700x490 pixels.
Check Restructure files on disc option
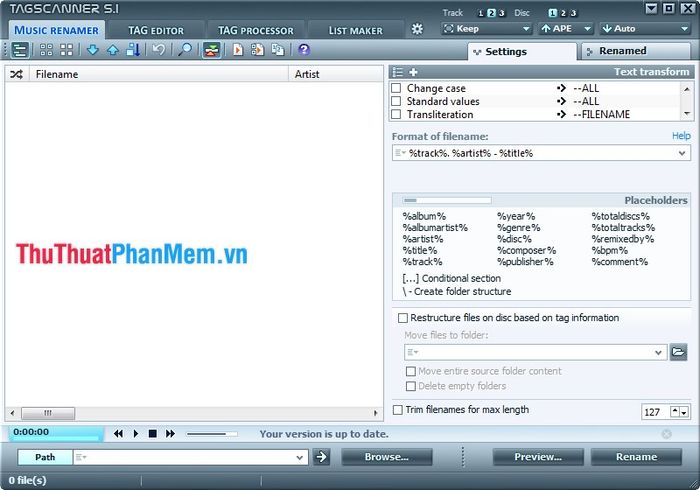tap(403, 318)
